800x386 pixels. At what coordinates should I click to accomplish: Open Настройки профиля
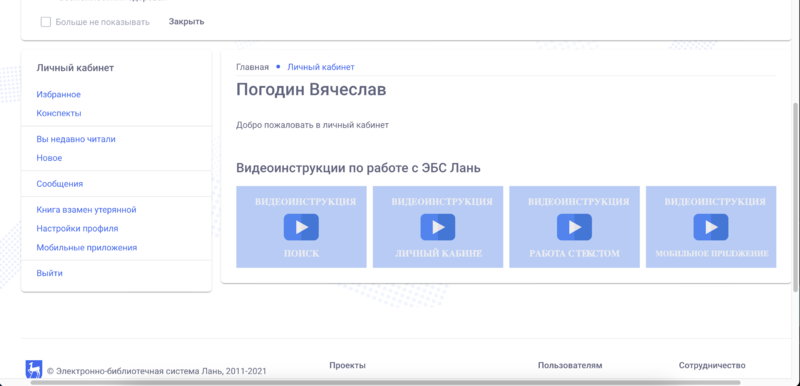(77, 228)
